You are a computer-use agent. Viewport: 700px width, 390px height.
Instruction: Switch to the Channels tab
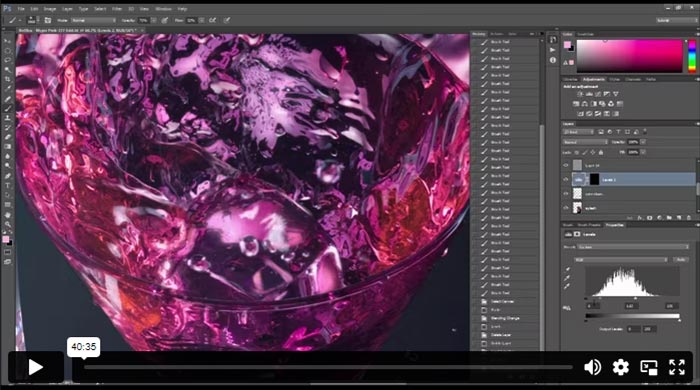(x=633, y=79)
